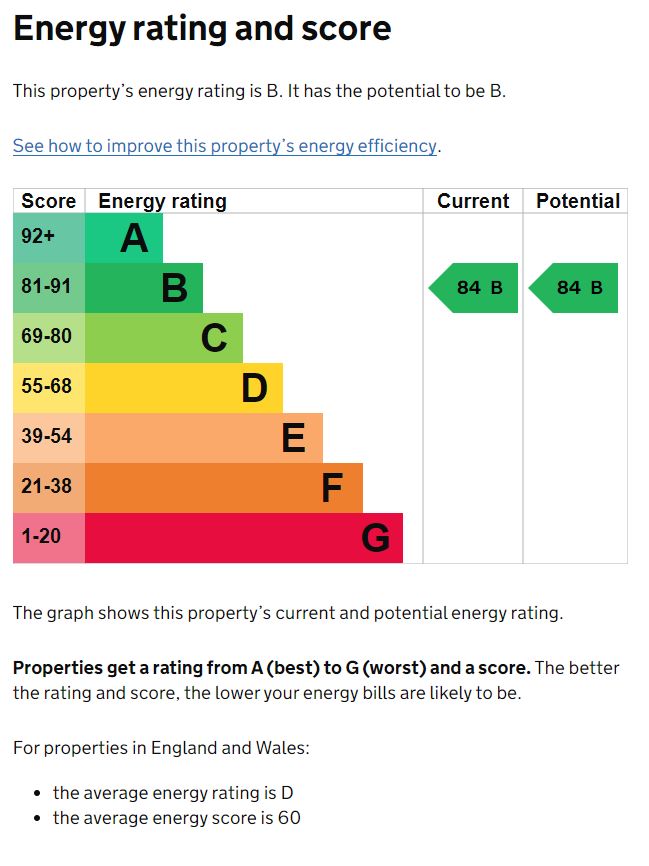
Task: Select the 69-80 score cell
Action: [49, 338]
